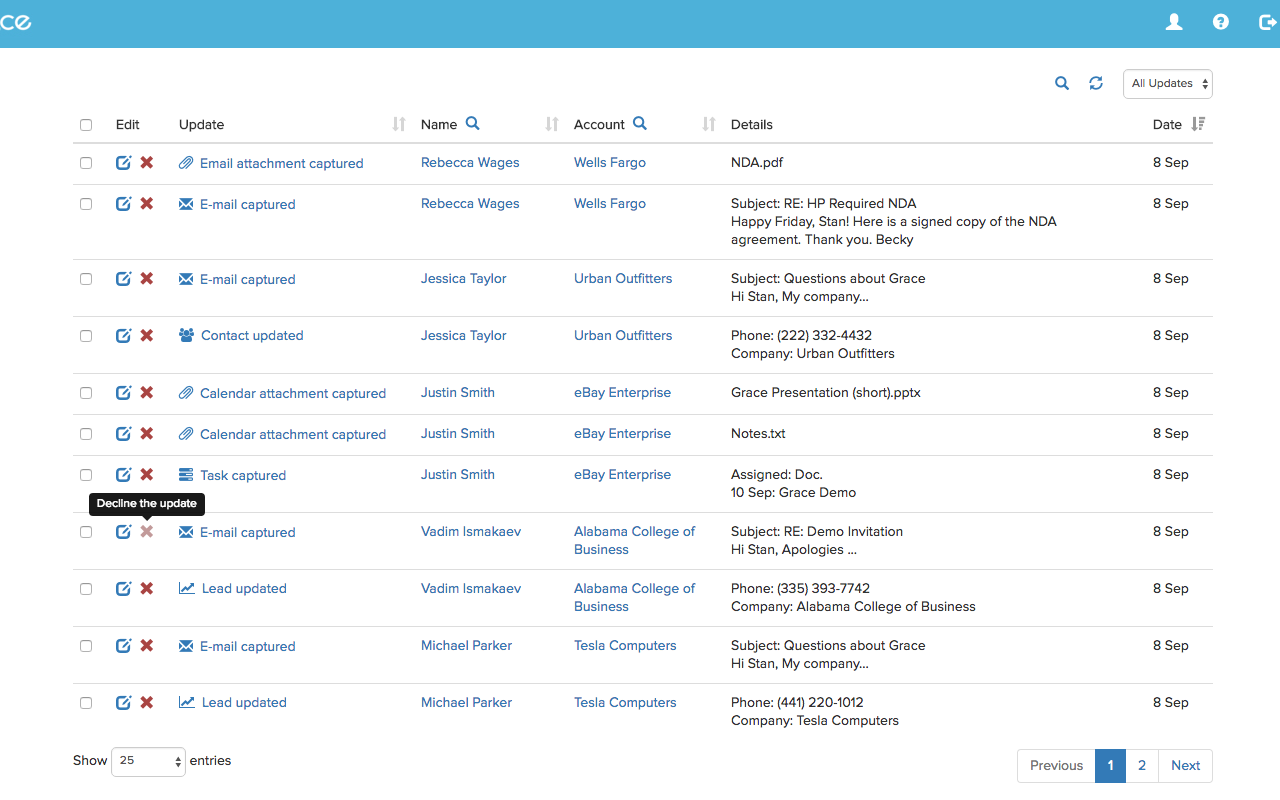Open Michael Parker's Lead updated entry
Screen dimensions: 1280x800
tap(244, 702)
